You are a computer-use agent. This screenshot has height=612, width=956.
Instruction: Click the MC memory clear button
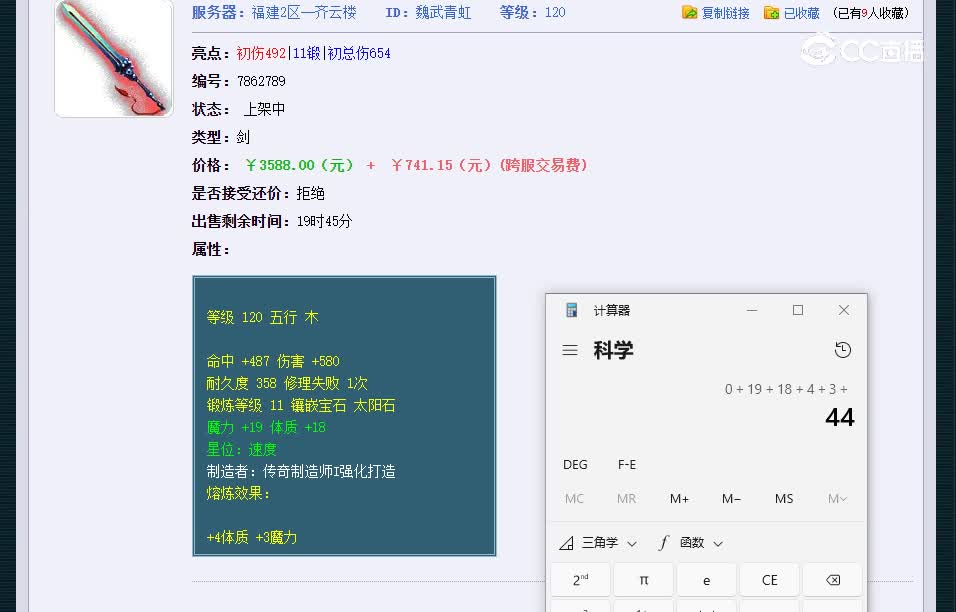574,499
